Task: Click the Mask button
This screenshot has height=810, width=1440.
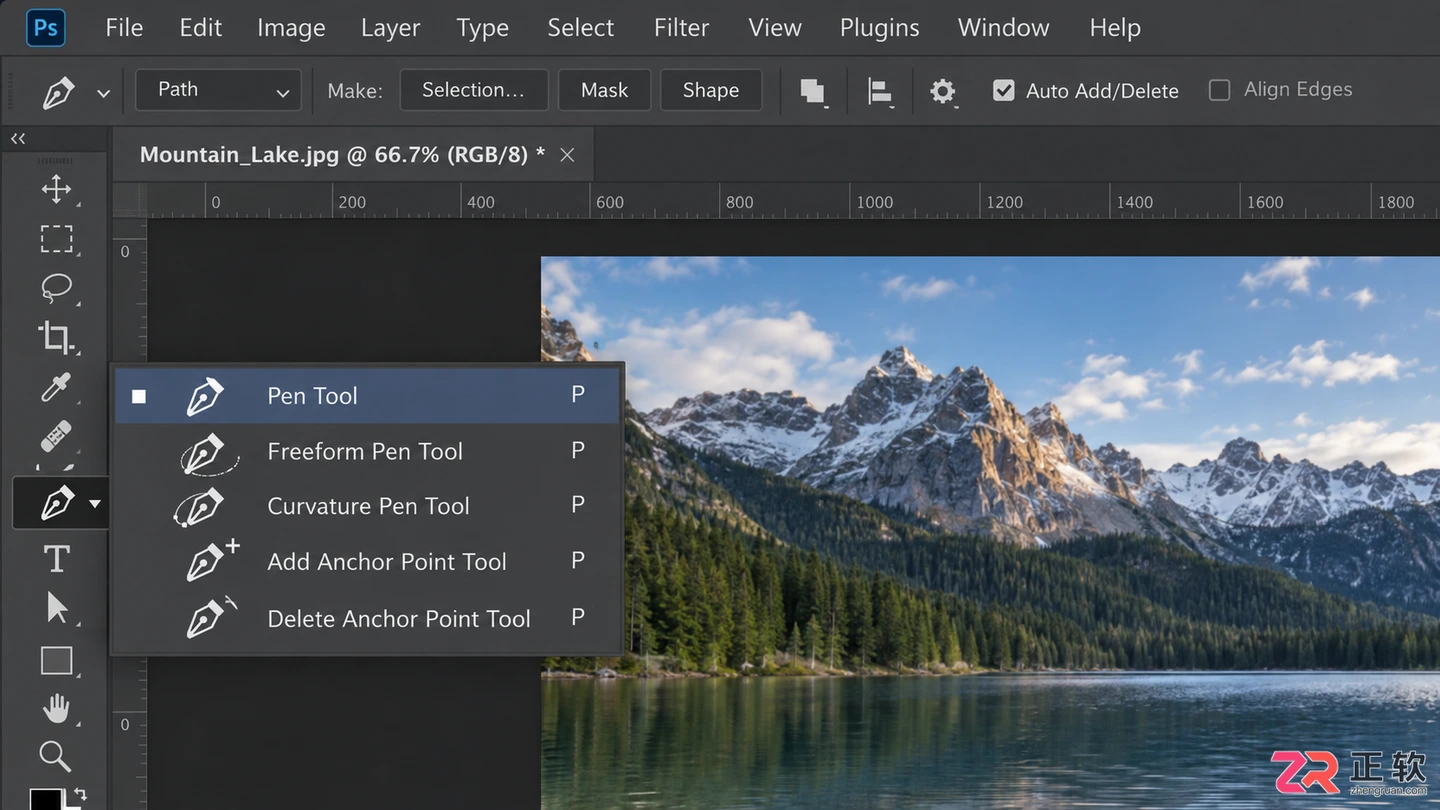Action: coord(605,90)
